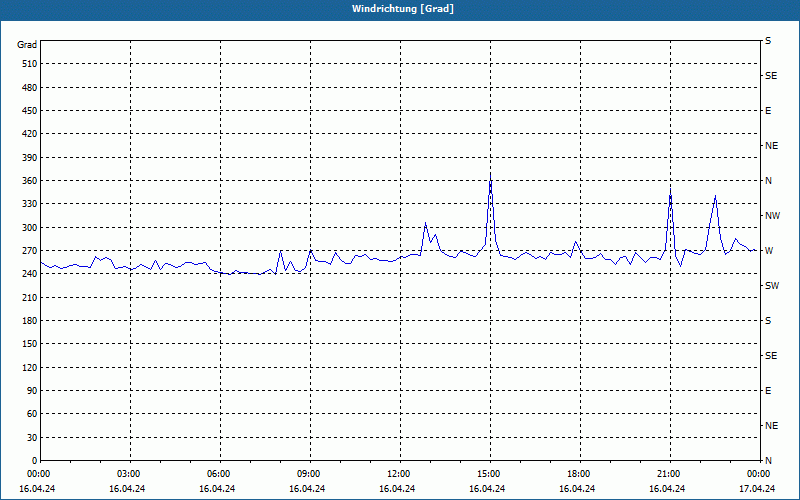Select the 18:00 time axis label
The image size is (800, 500).
(579, 474)
